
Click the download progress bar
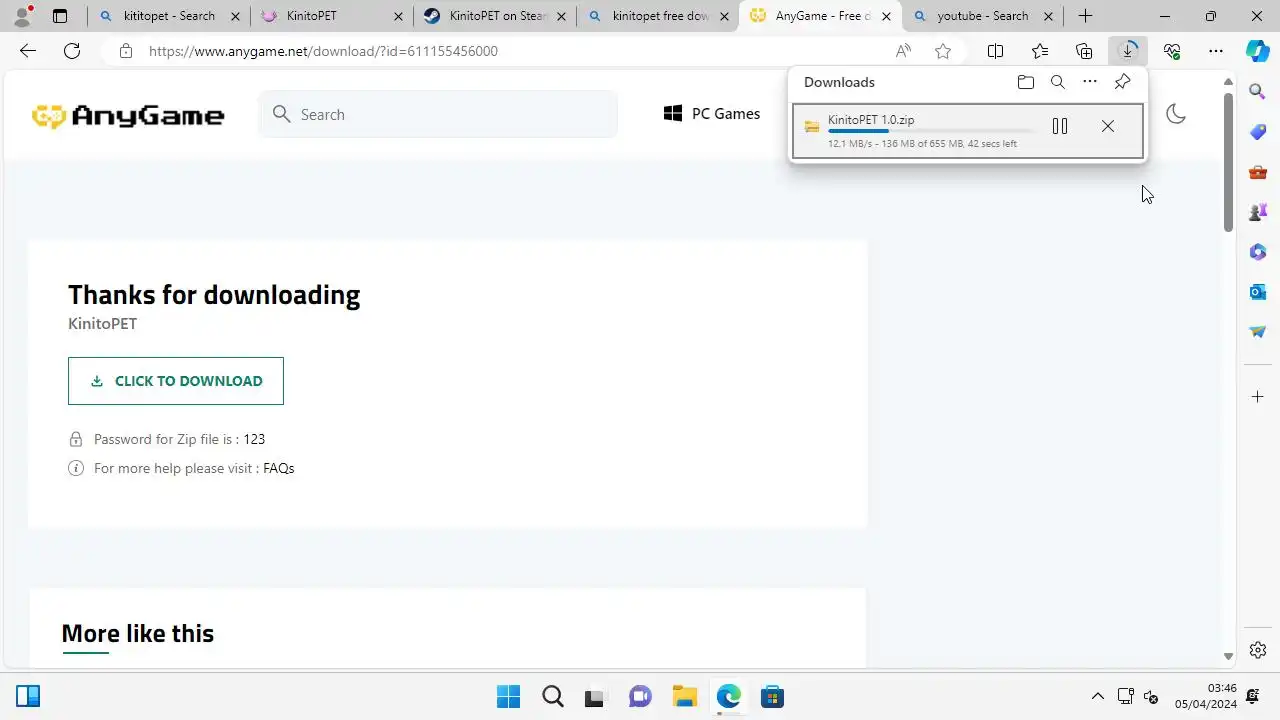(931, 131)
